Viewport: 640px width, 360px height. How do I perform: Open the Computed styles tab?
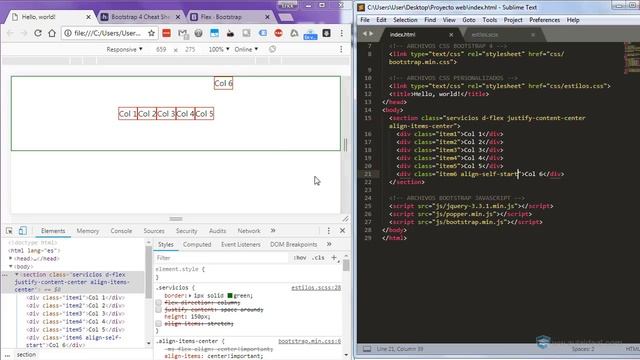pyautogui.click(x=197, y=244)
